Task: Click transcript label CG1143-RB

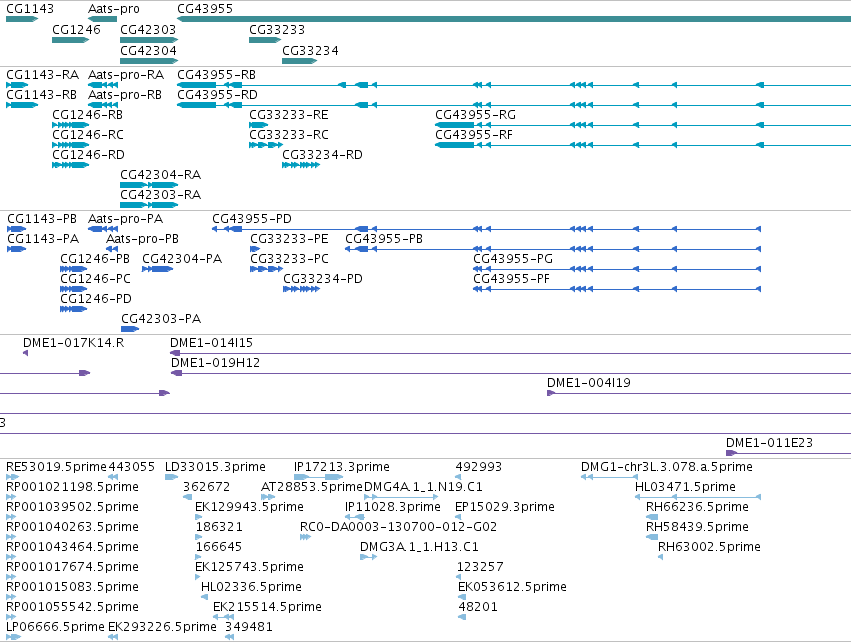Action: pyautogui.click(x=41, y=94)
